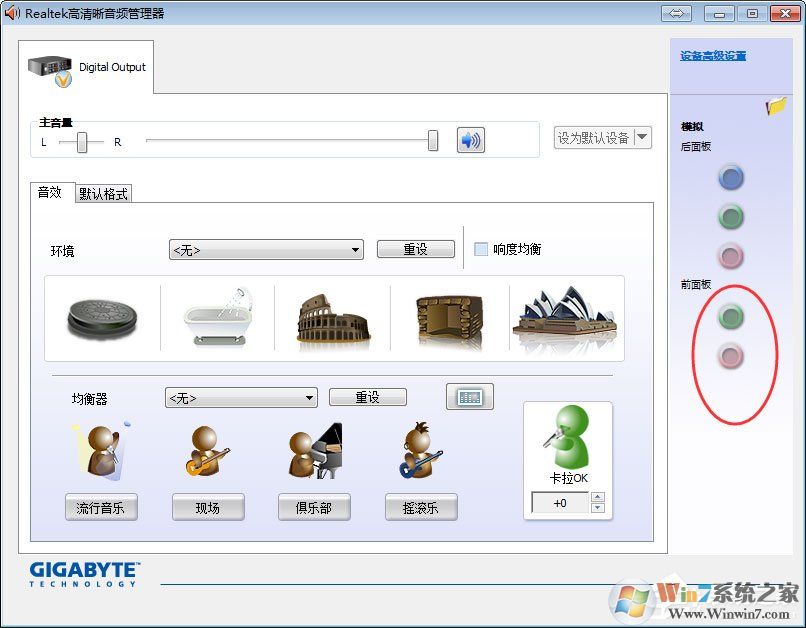
Task: Enable the 响度均衡 checkbox
Action: click(481, 248)
